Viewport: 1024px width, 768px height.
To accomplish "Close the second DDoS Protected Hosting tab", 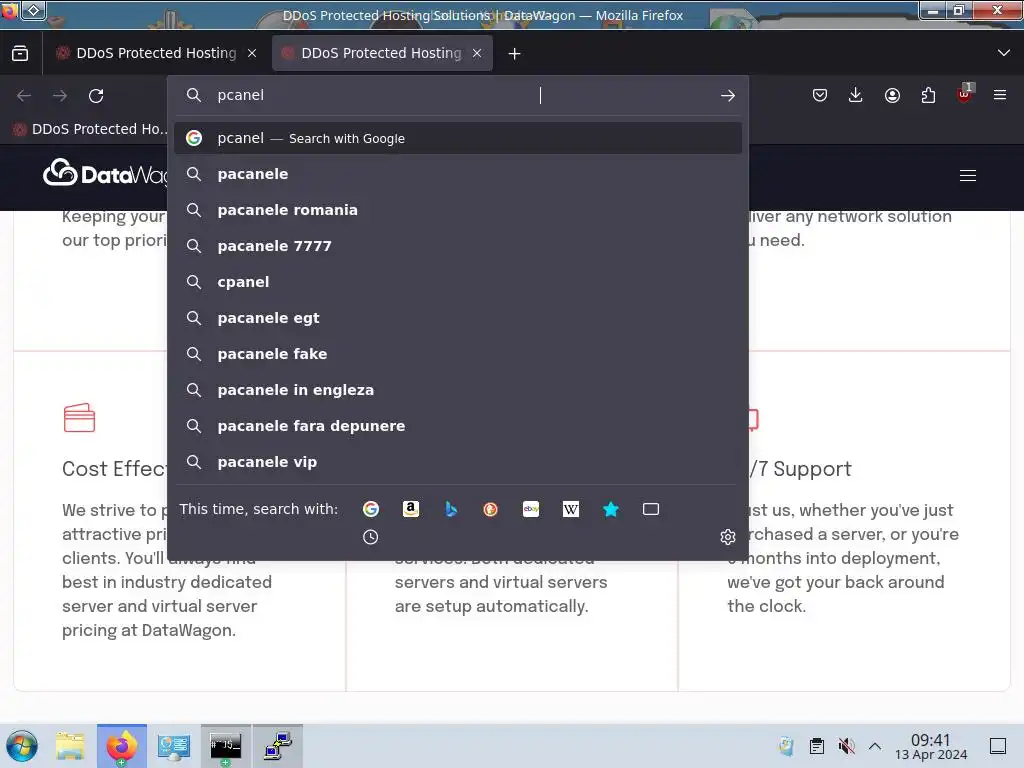I will click(x=477, y=54).
